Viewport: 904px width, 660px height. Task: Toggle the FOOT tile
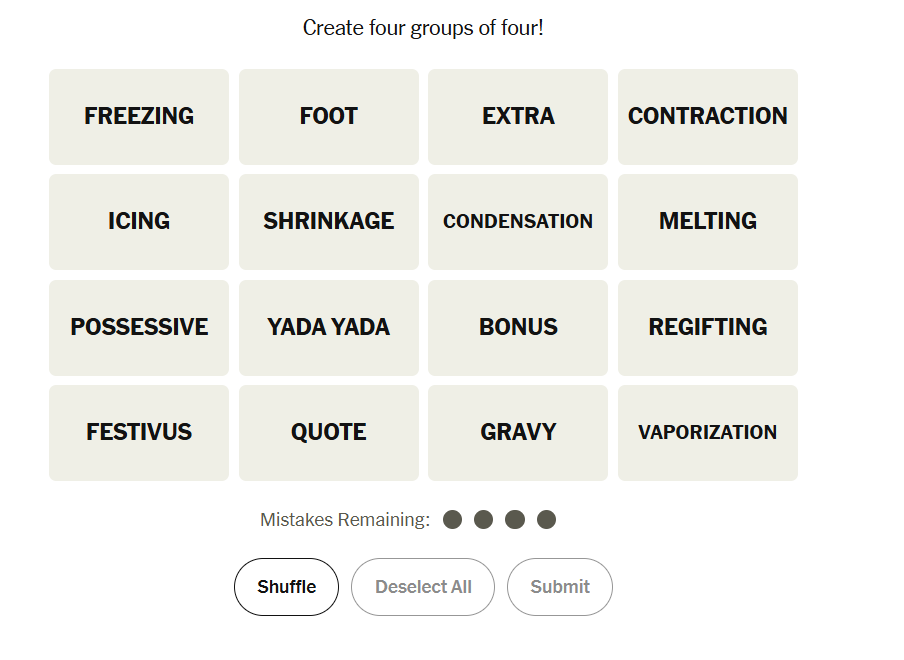click(x=328, y=117)
